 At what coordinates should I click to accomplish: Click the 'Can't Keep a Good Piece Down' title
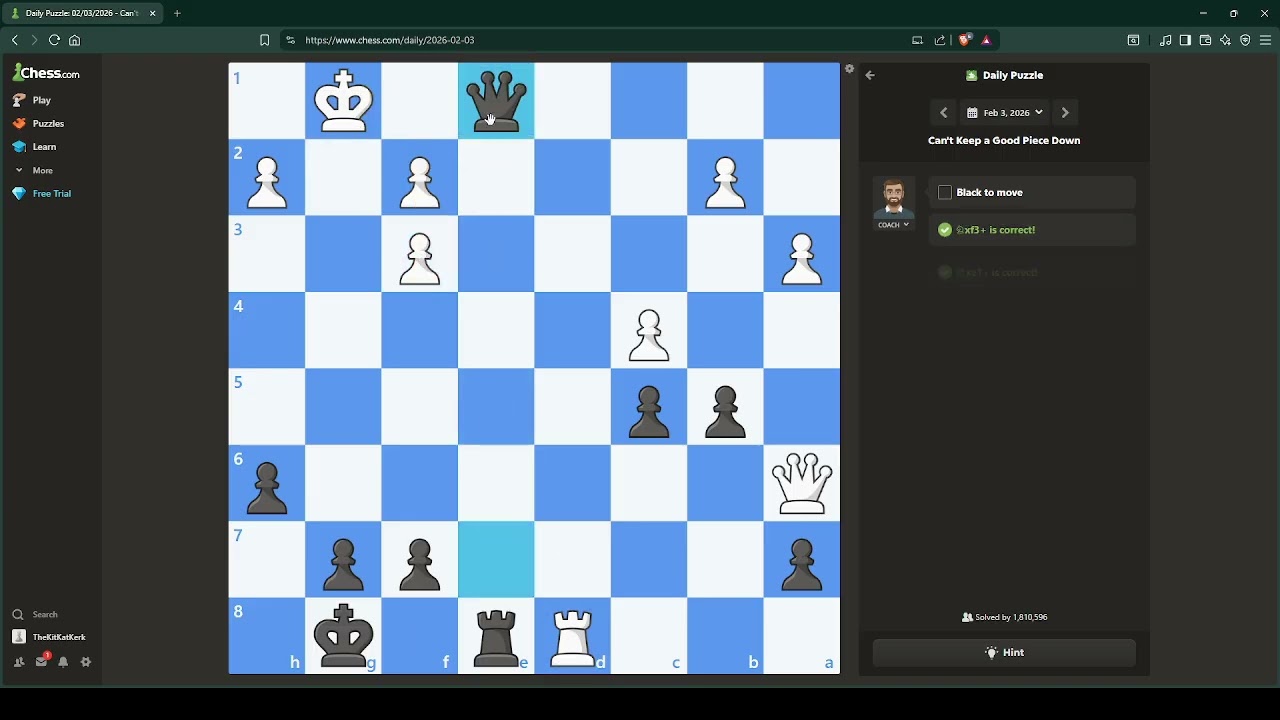click(x=1004, y=140)
